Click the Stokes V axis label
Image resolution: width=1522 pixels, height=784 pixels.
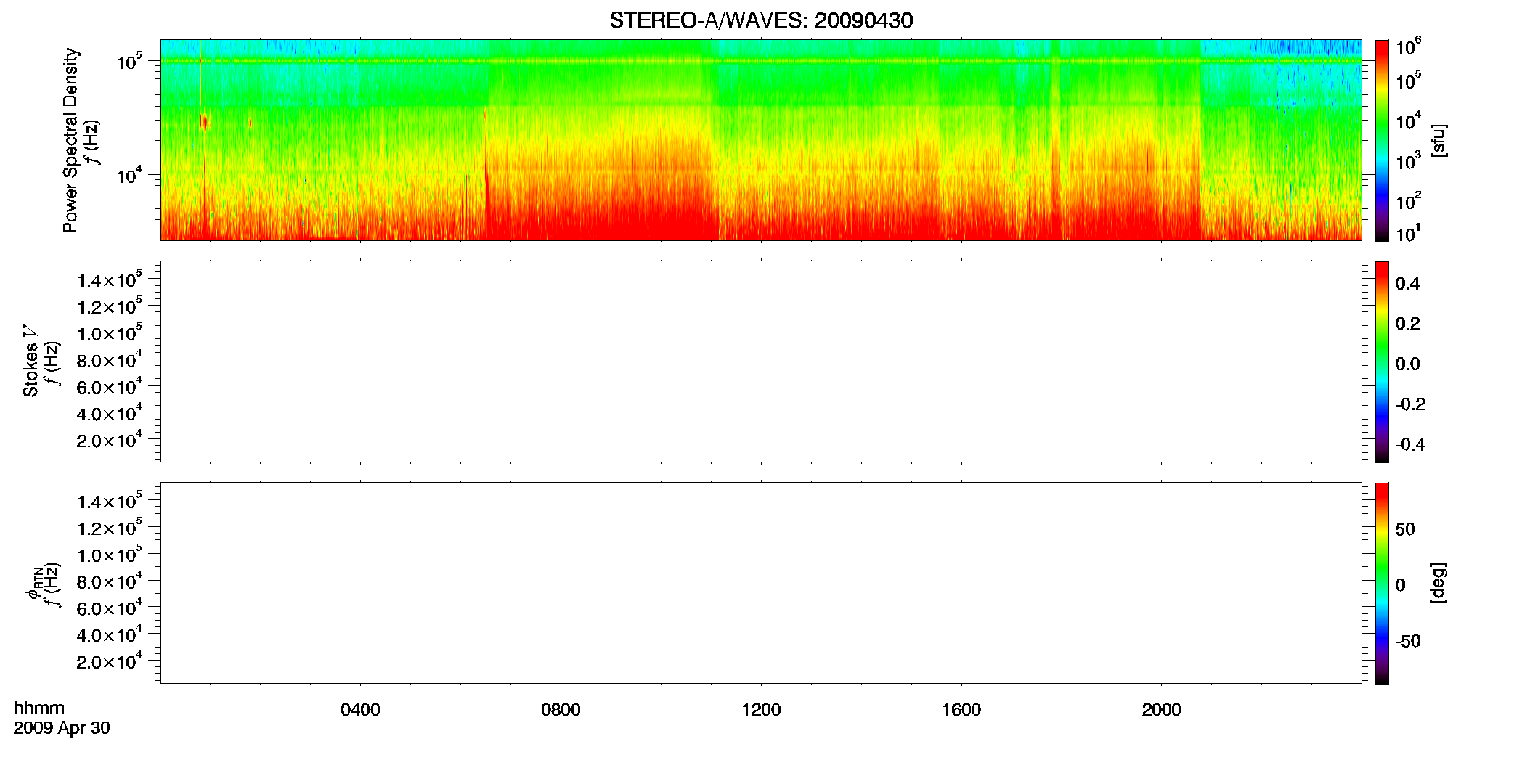30,361
